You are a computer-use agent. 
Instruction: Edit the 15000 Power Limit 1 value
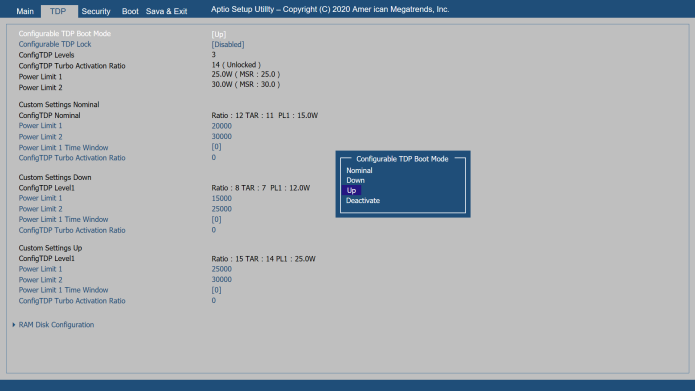tap(222, 198)
